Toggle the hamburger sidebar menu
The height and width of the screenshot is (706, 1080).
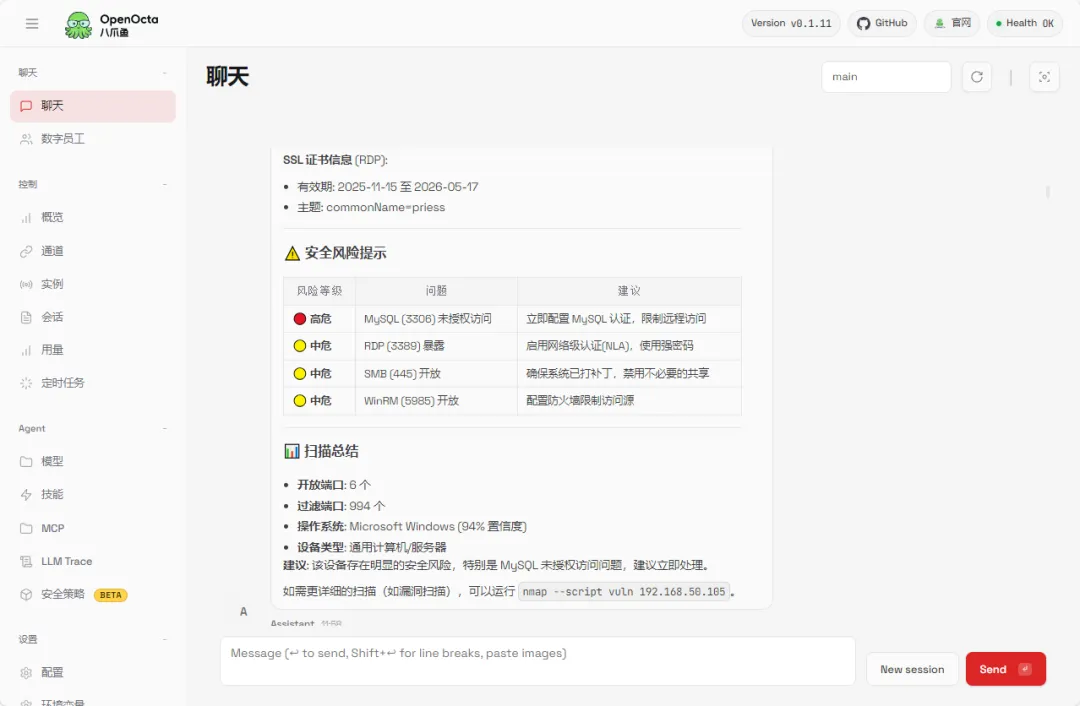coord(32,23)
